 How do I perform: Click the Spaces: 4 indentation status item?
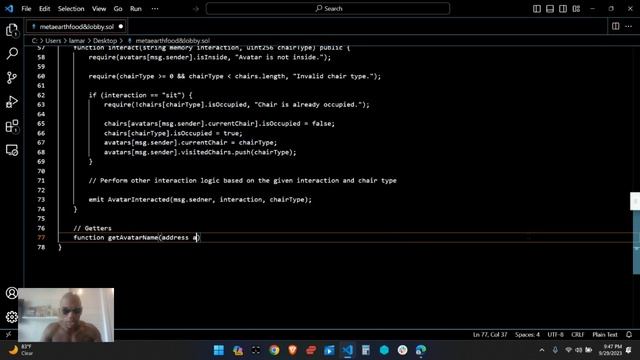(x=527, y=335)
